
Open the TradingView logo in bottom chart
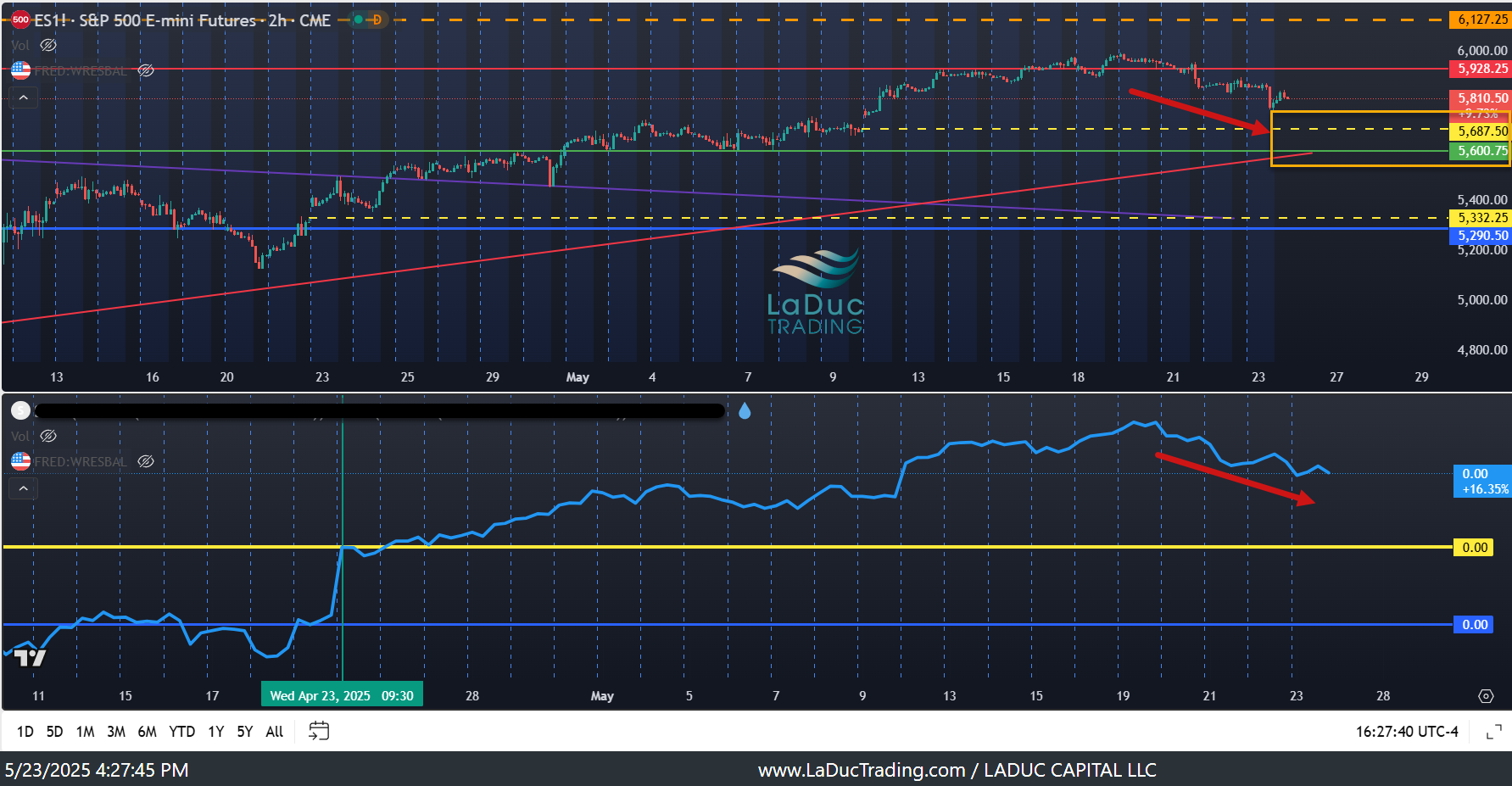[30, 657]
